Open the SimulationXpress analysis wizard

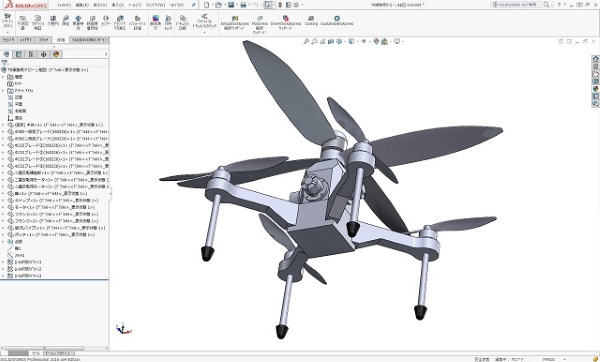[235, 23]
